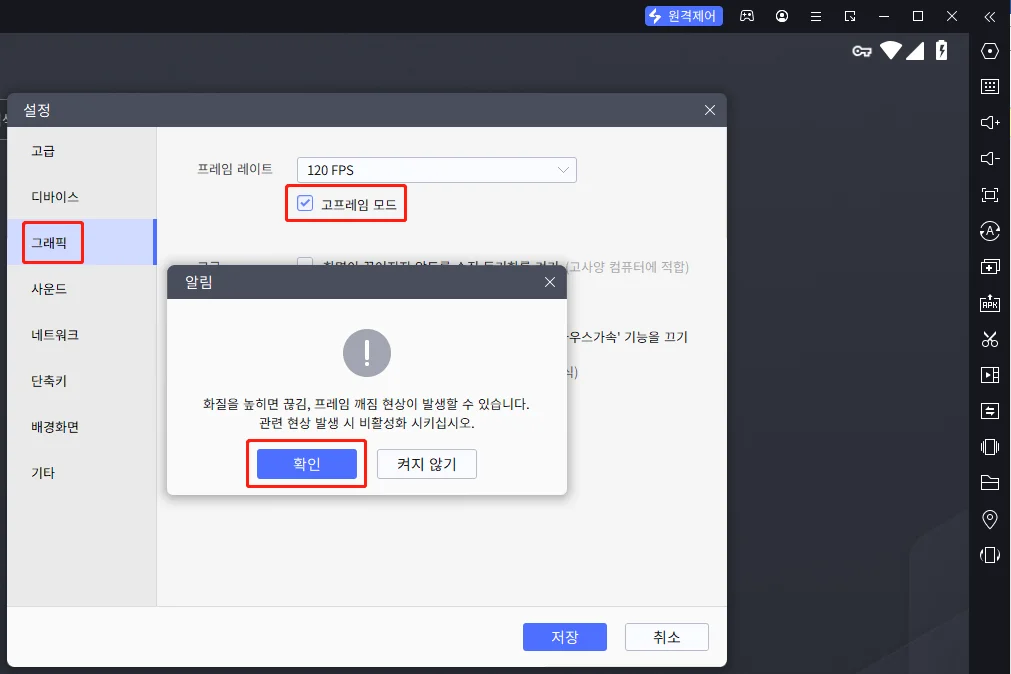Screen dimensions: 1011x674
Task: Rotate screen with the rotate device icon
Action: 990,555
